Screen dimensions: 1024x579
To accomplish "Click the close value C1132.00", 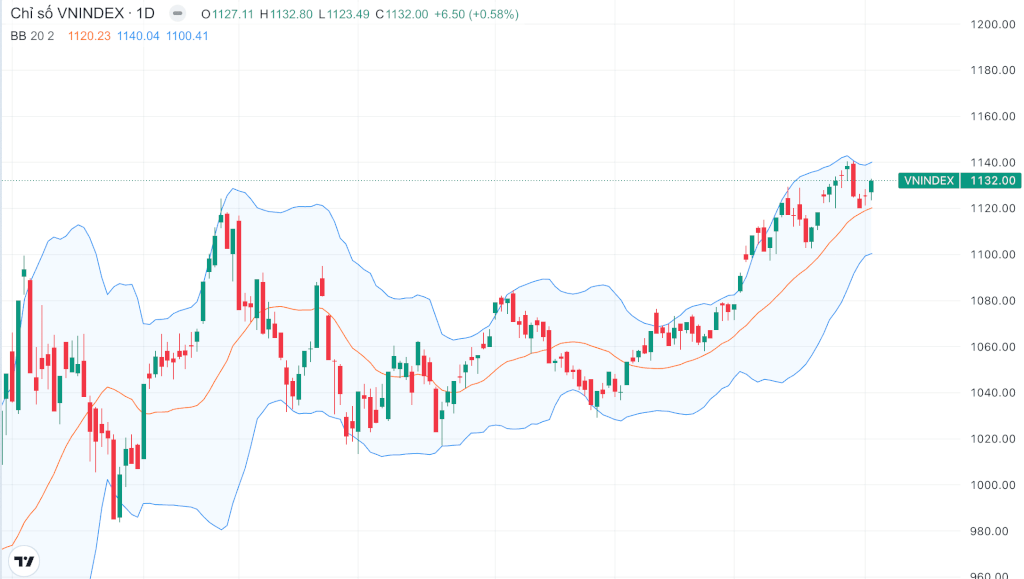I will [402, 14].
